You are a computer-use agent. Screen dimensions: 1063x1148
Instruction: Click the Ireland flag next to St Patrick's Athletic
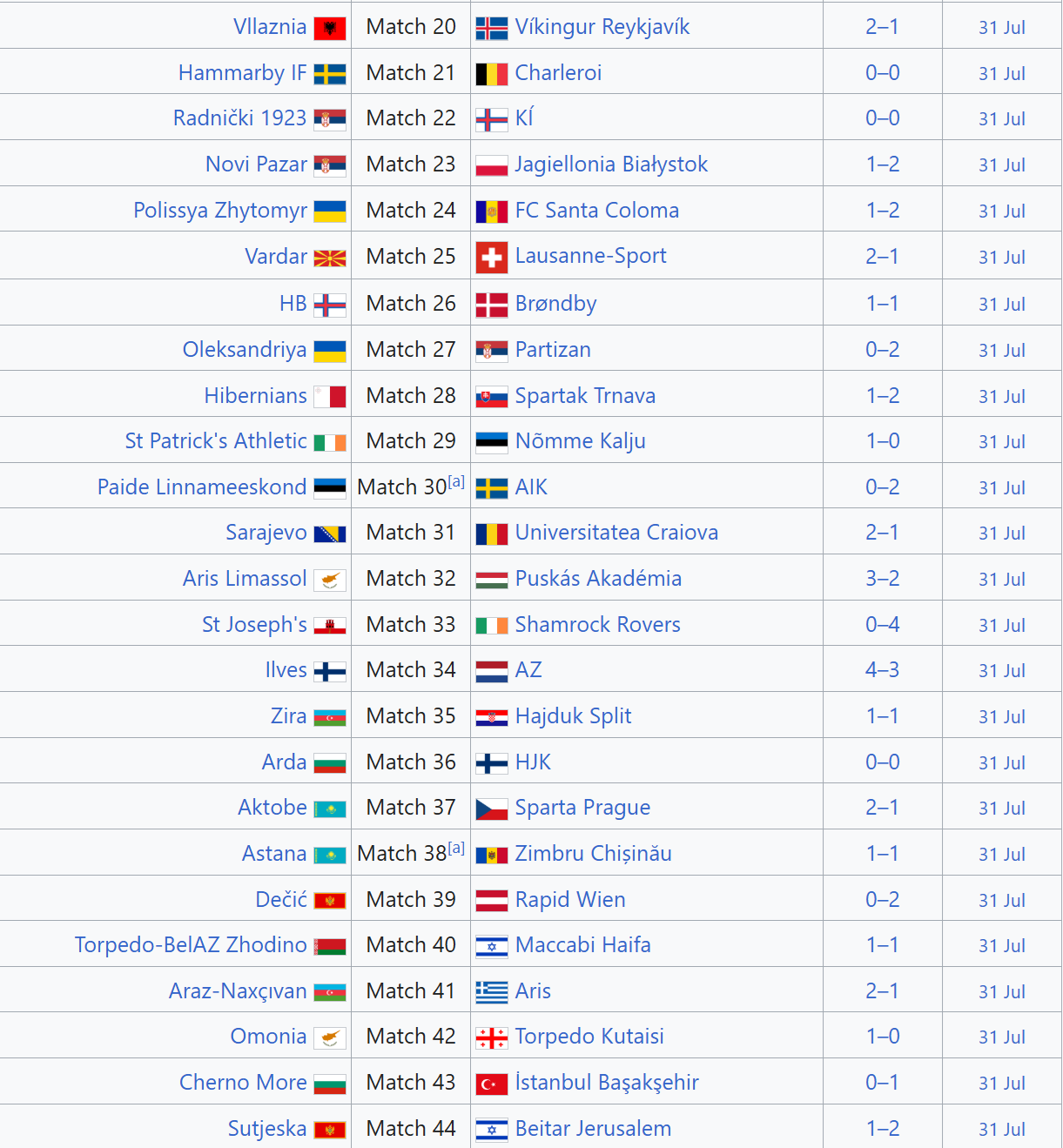click(x=330, y=443)
